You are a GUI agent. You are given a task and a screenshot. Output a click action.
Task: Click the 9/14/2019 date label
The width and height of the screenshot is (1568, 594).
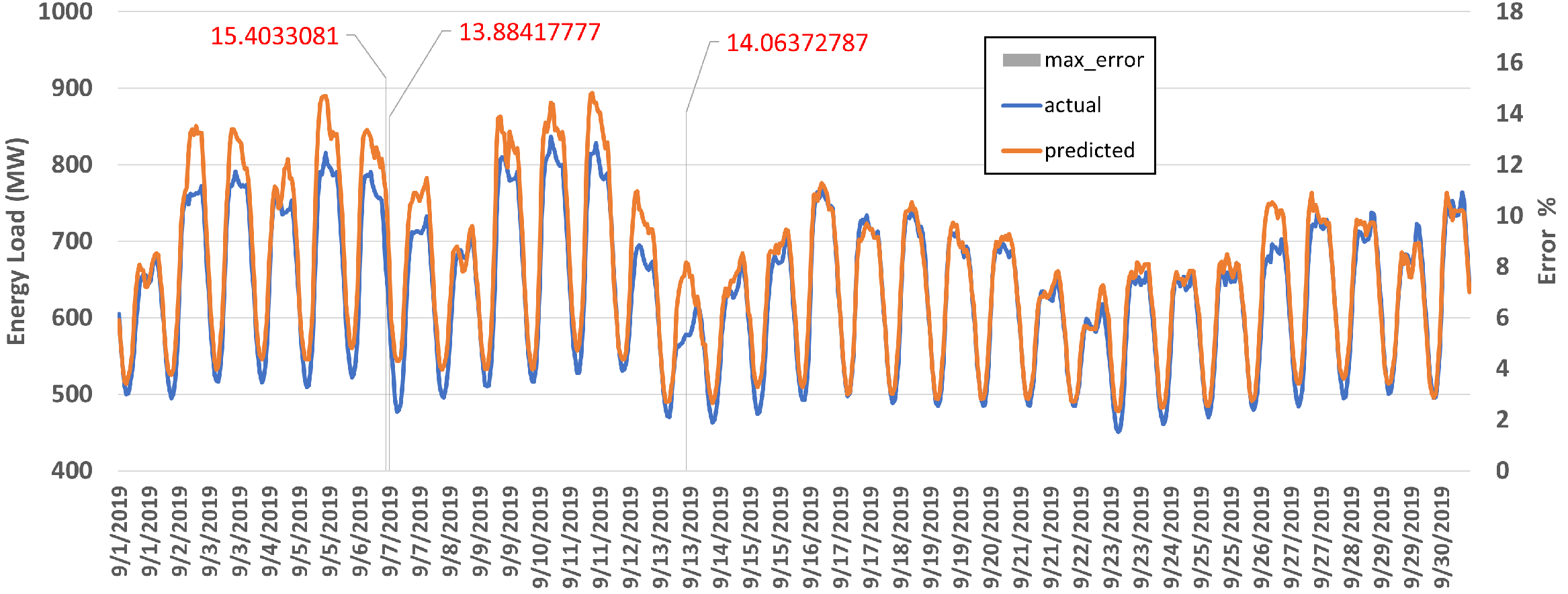(720, 538)
